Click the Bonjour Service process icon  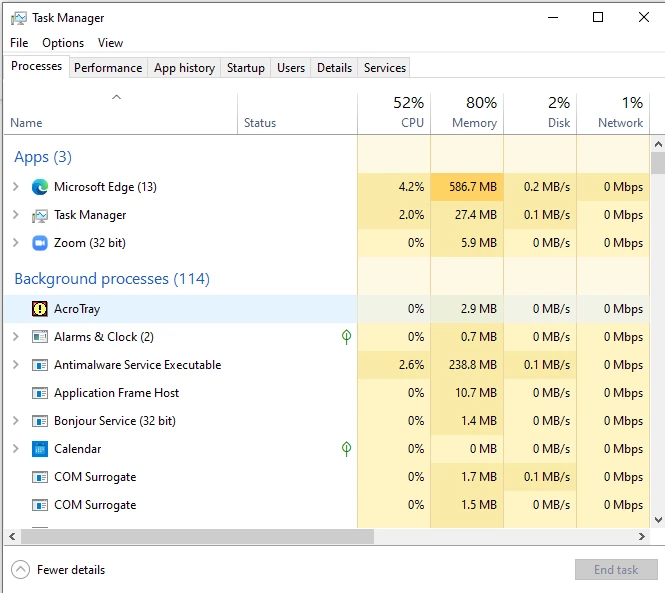click(x=40, y=421)
